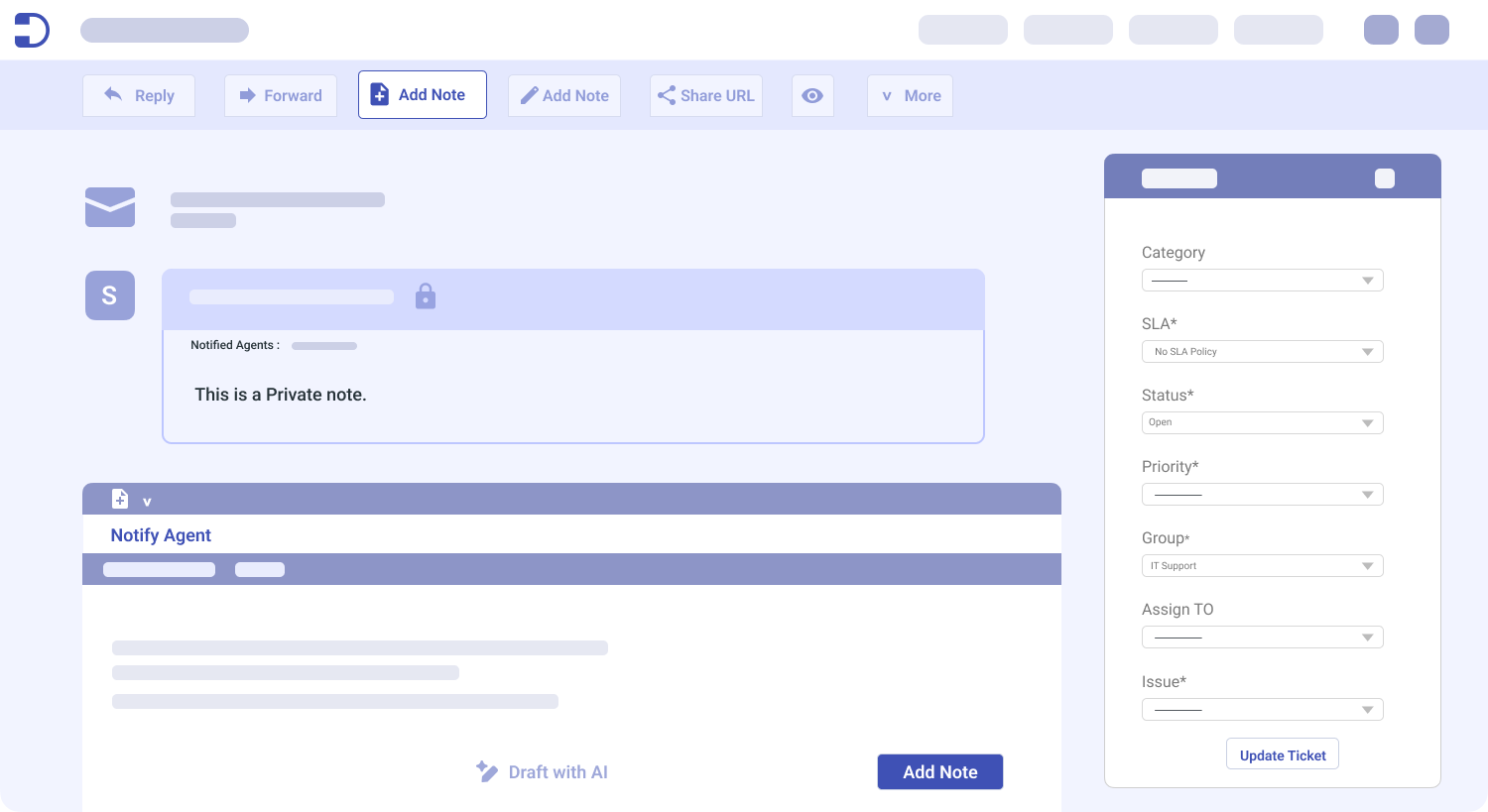This screenshot has width=1488, height=812.
Task: Open the private Add Note tool
Action: coord(422,94)
